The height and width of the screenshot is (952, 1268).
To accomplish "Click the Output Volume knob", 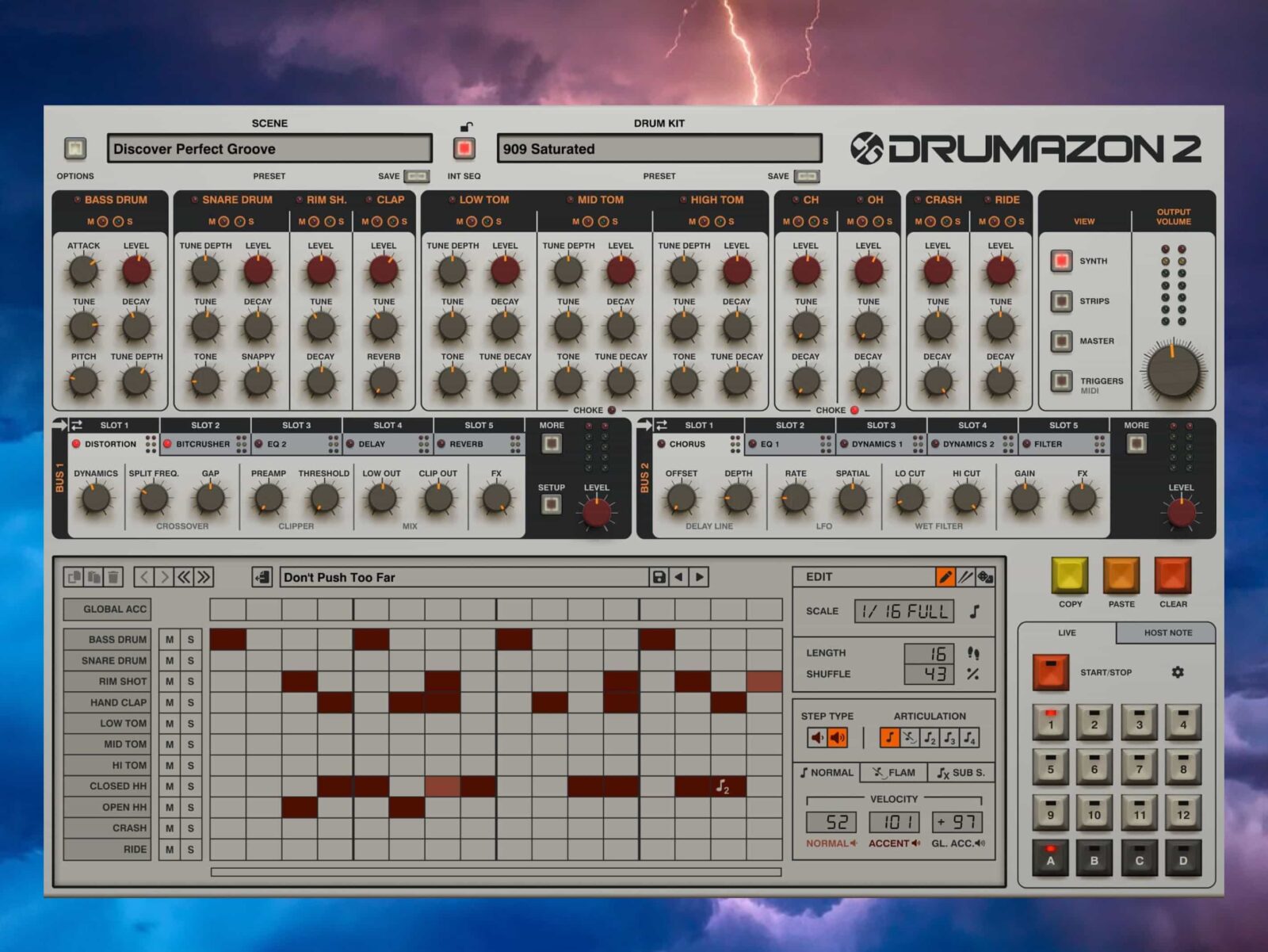I will coord(1173,371).
